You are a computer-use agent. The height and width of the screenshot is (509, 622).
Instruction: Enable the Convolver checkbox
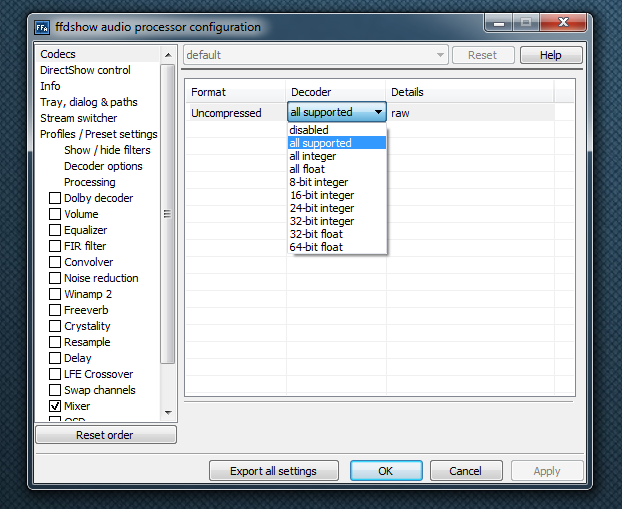(x=55, y=262)
